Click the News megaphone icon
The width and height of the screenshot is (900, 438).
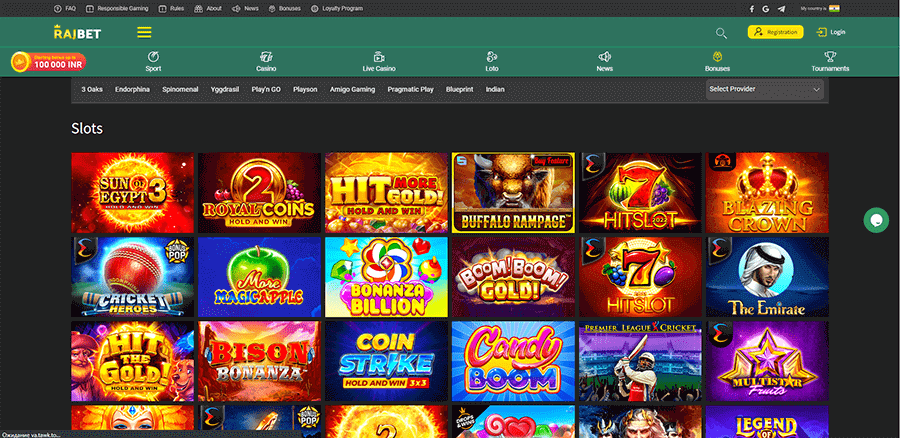pos(604,57)
